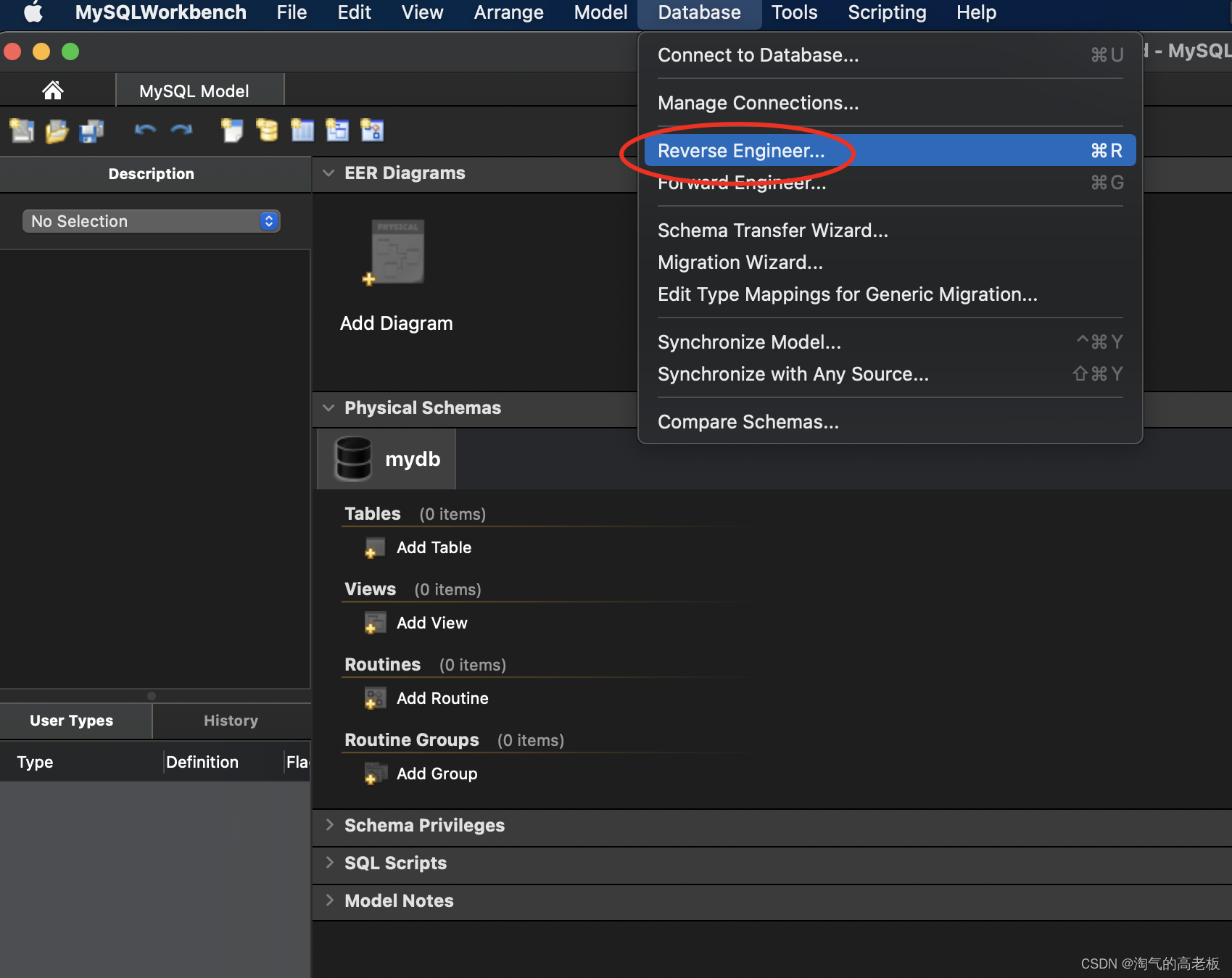Collapse the Physical Schemas section
1232x978 pixels.
click(328, 408)
